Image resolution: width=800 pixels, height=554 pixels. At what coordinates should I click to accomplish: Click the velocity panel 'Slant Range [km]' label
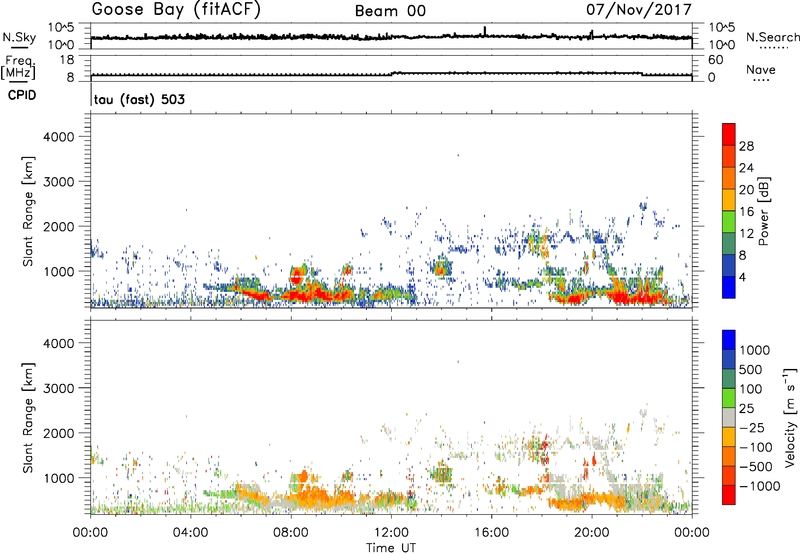tap(28, 417)
